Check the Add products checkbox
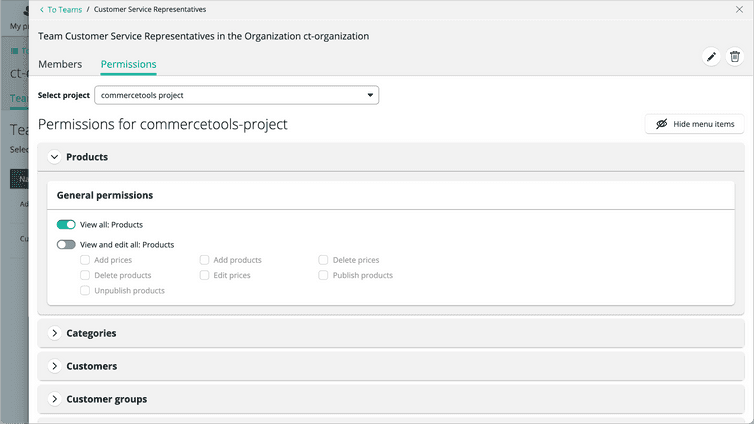The height and width of the screenshot is (424, 754). [x=204, y=260]
